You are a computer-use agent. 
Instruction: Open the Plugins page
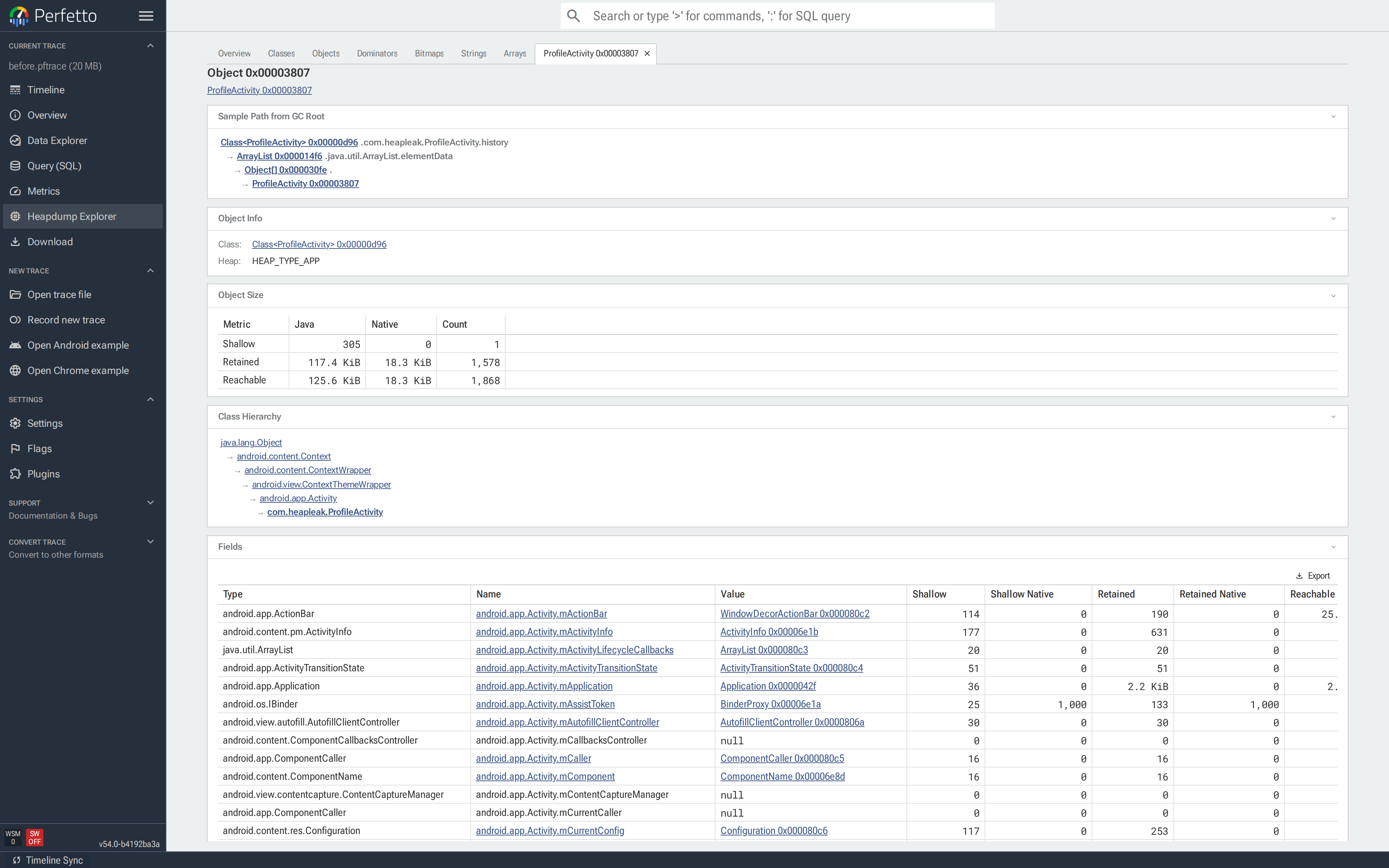(x=42, y=474)
